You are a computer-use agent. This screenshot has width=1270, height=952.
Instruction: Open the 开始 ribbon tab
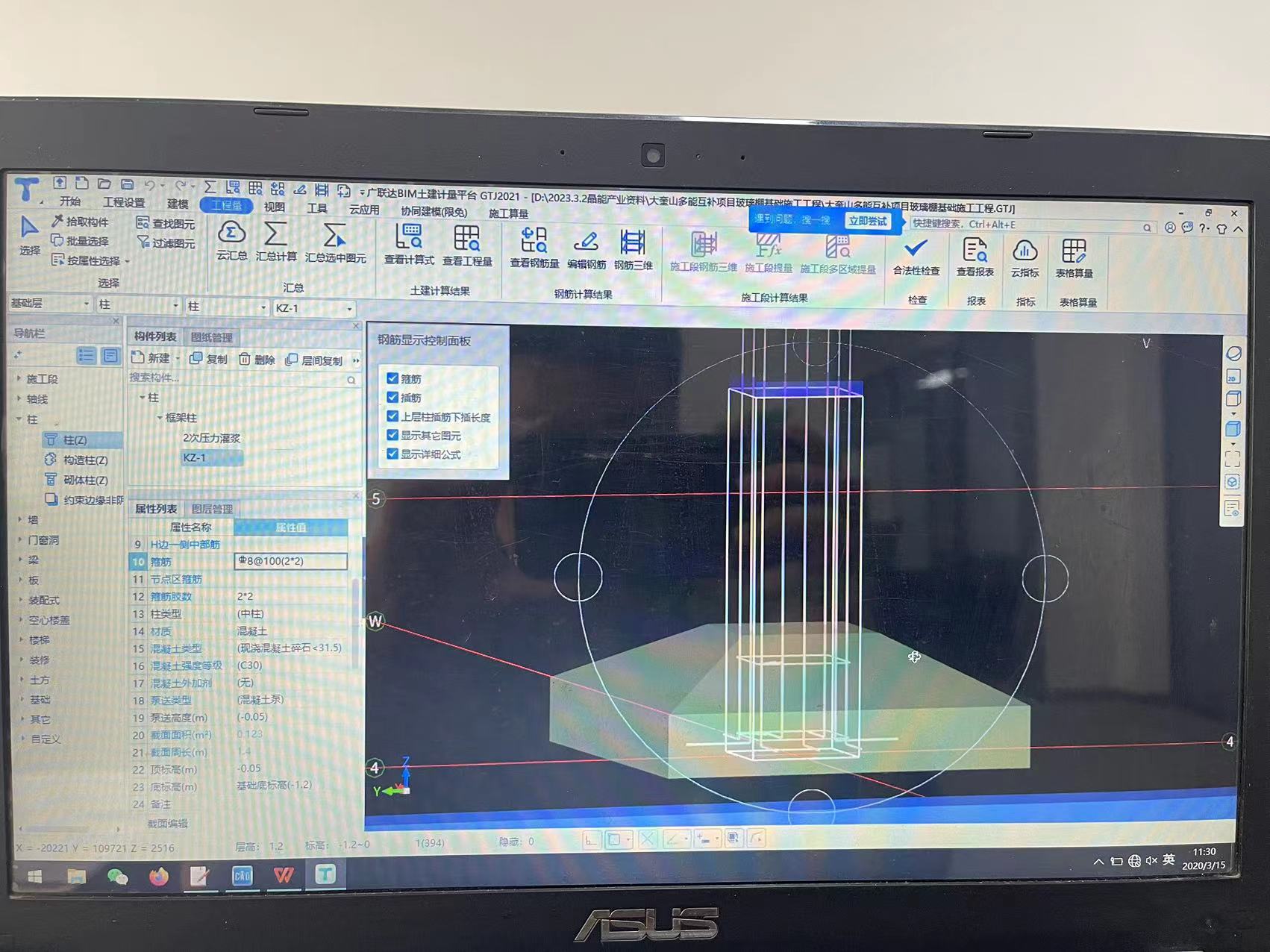[70, 201]
